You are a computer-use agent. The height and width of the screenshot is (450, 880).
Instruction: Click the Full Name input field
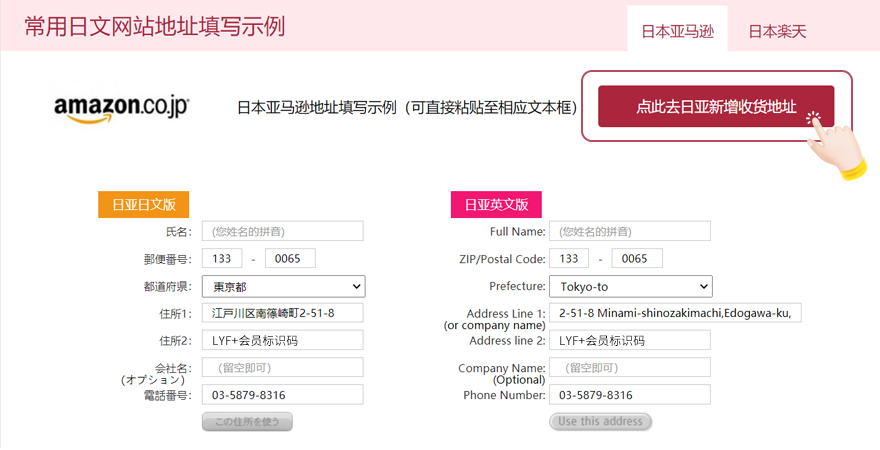pyautogui.click(x=630, y=231)
